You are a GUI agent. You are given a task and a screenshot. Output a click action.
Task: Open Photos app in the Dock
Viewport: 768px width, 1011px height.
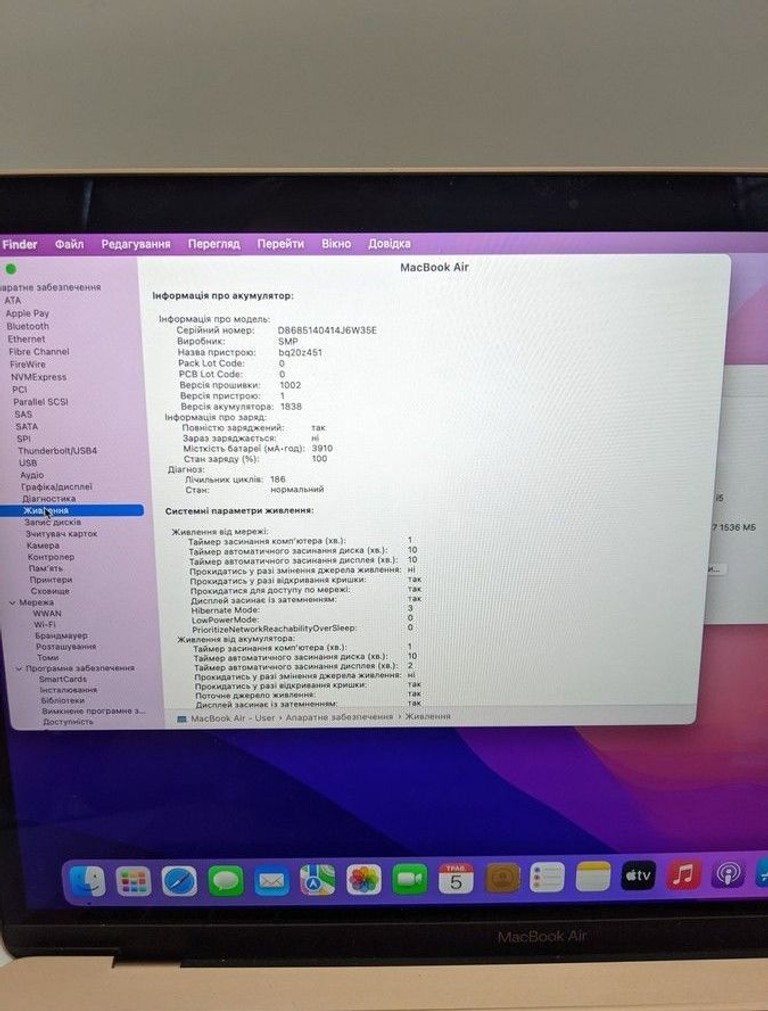pyautogui.click(x=364, y=879)
